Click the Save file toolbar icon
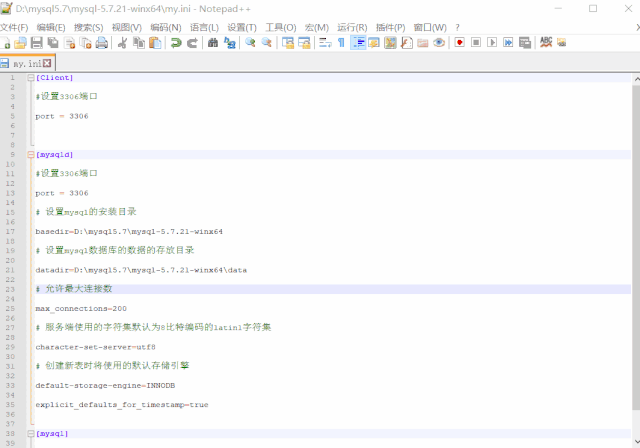 (37, 43)
